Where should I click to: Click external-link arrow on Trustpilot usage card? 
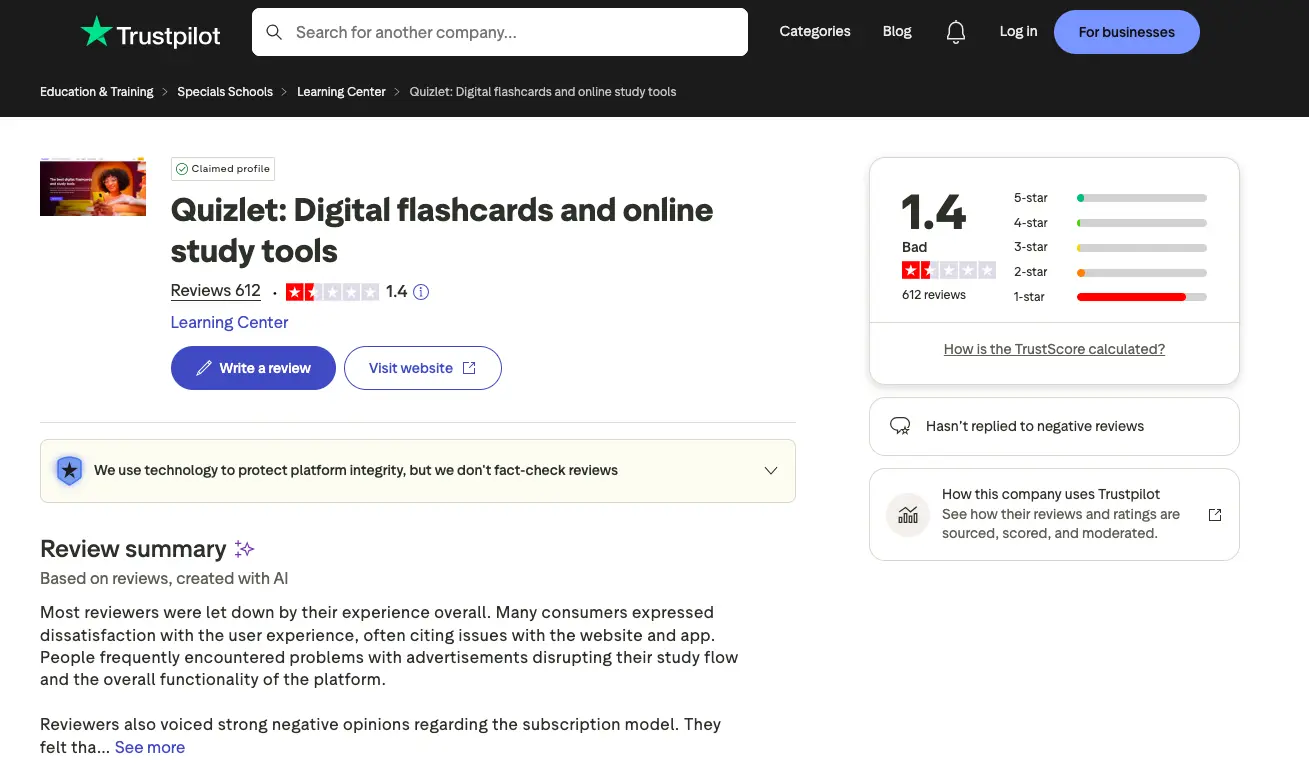click(1214, 514)
